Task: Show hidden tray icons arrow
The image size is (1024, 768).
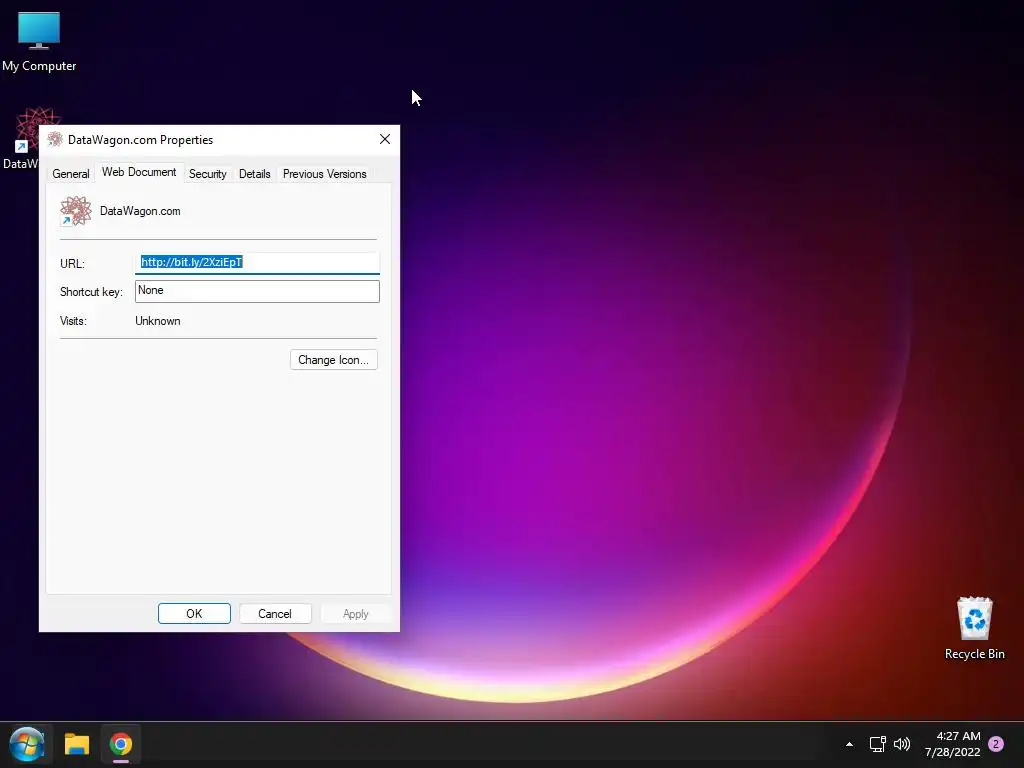Action: (849, 744)
